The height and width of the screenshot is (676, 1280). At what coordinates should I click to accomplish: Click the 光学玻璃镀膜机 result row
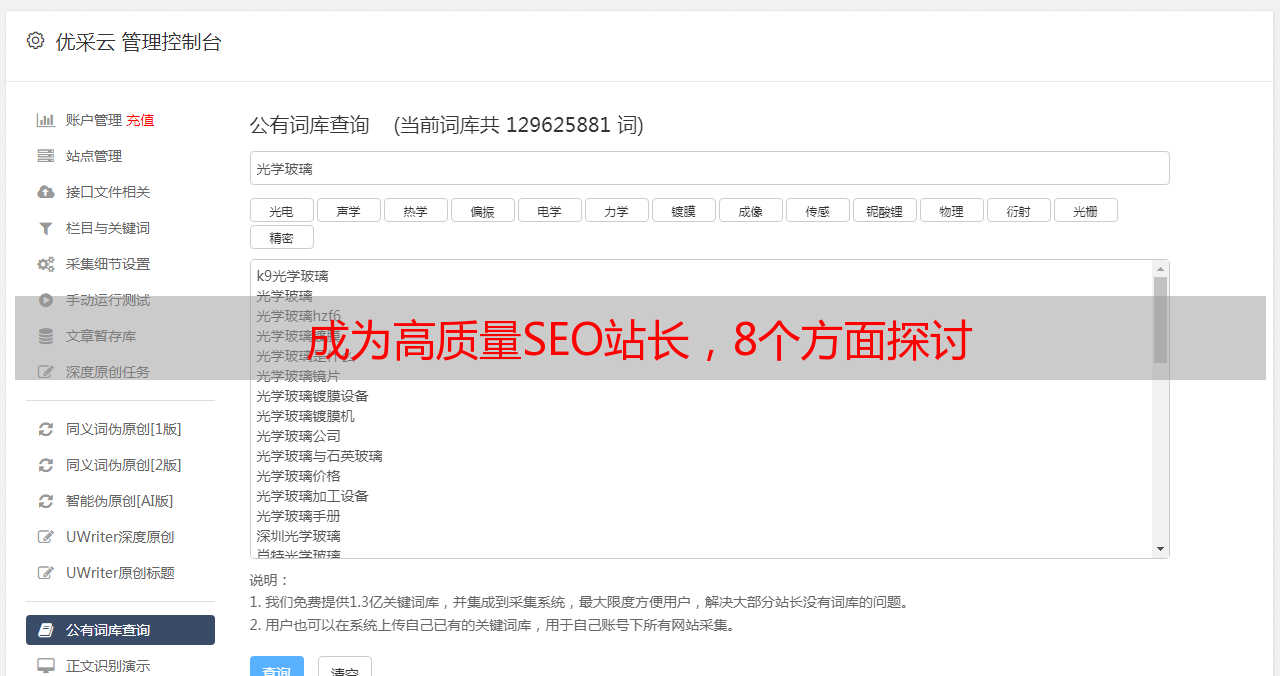pos(305,416)
